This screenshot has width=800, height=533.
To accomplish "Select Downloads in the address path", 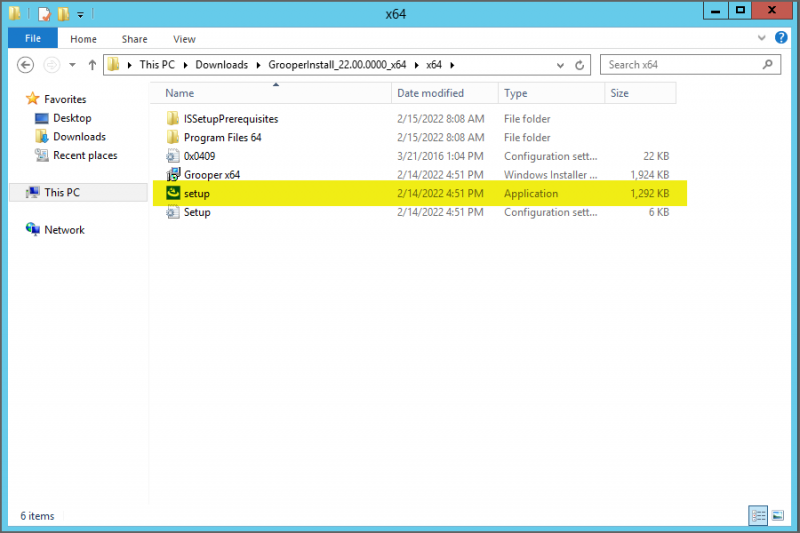I will point(221,65).
